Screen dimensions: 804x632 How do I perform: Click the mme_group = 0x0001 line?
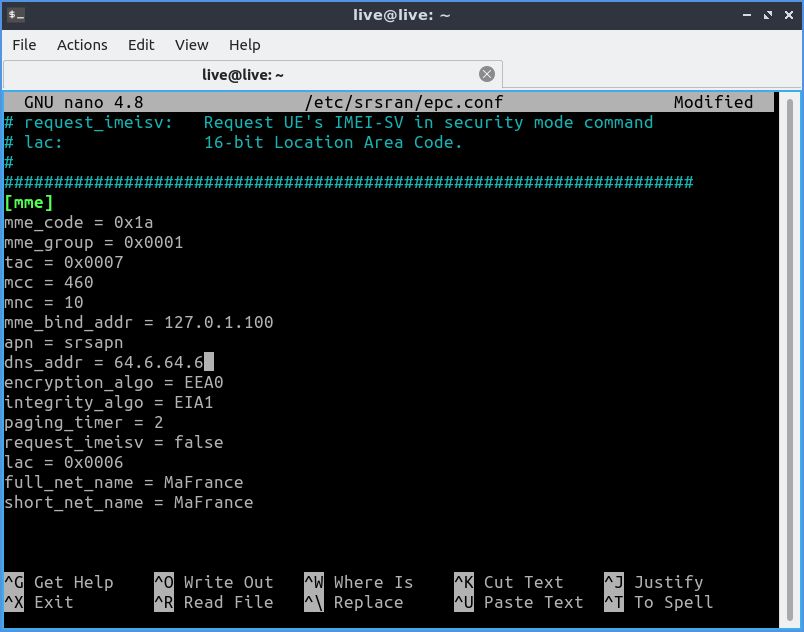[93, 242]
